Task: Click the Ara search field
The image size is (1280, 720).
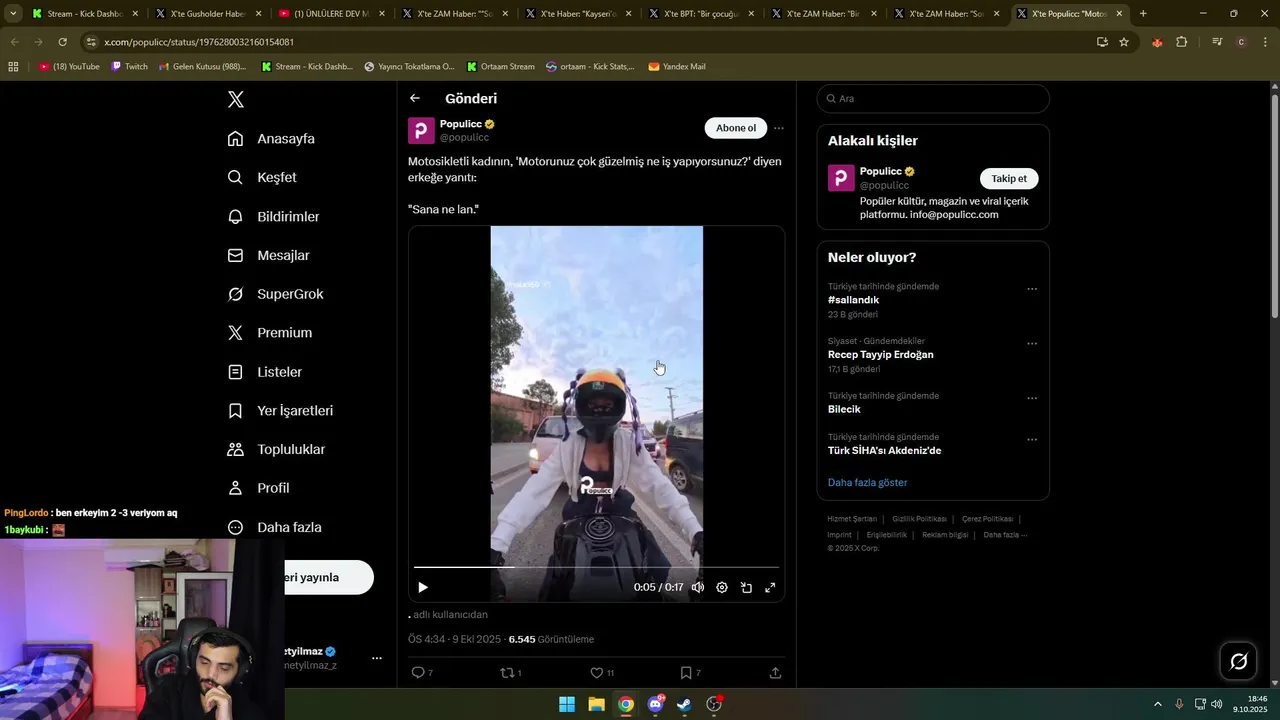Action: click(x=933, y=98)
